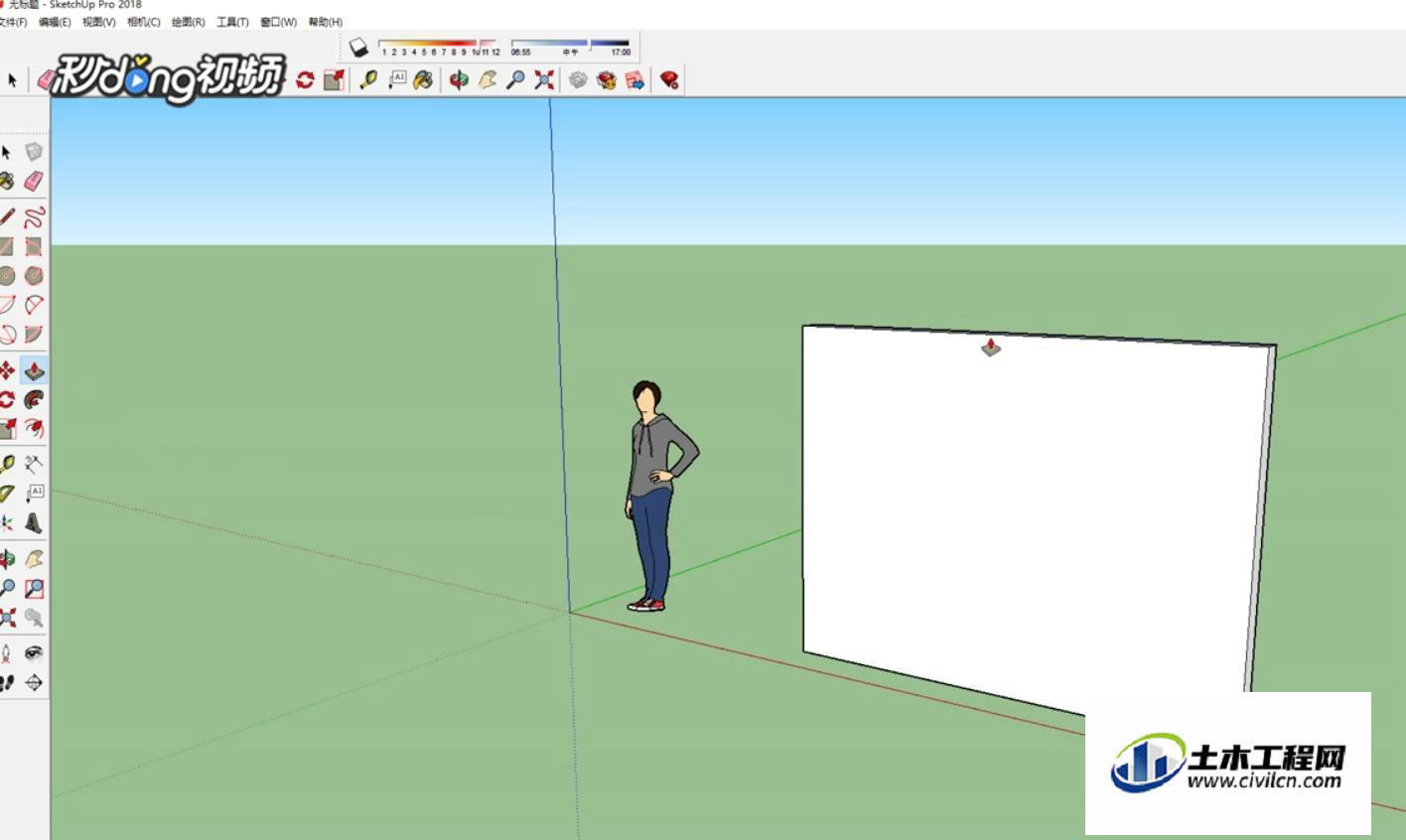Viewport: 1406px width, 840px height.
Task: Select the Zoom magnifier in the left palette
Action: (x=6, y=589)
